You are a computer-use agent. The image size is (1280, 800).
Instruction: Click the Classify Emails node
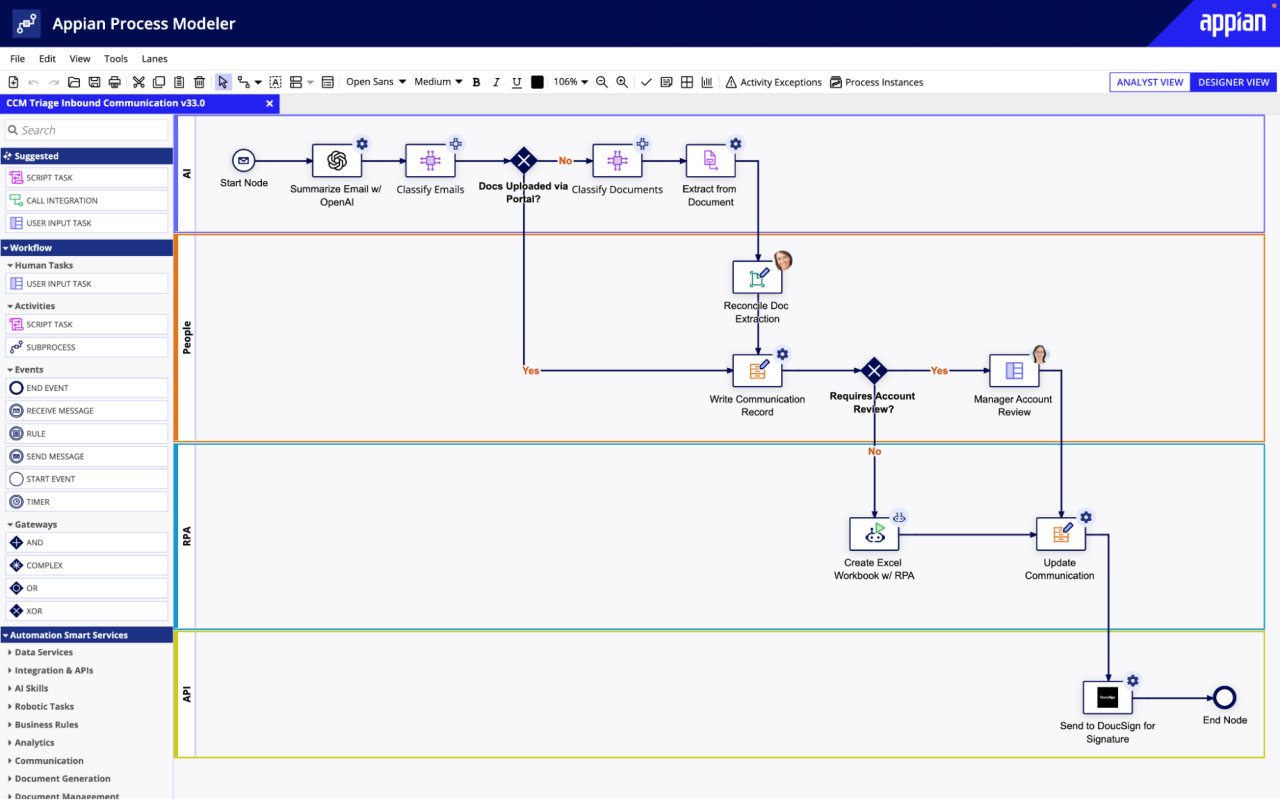[430, 160]
